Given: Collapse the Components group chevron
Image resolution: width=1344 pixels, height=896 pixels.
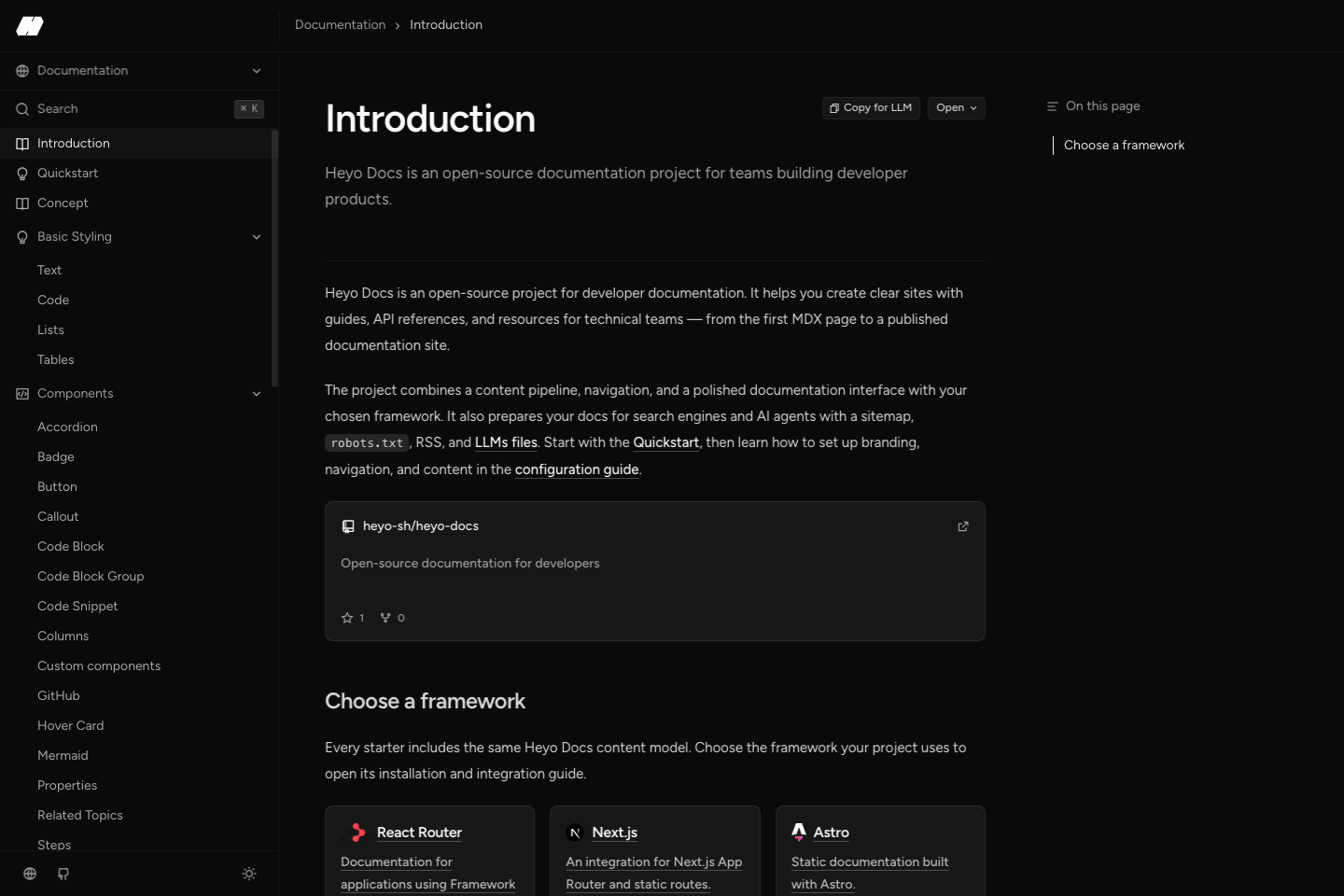Looking at the screenshot, I should pos(257,394).
